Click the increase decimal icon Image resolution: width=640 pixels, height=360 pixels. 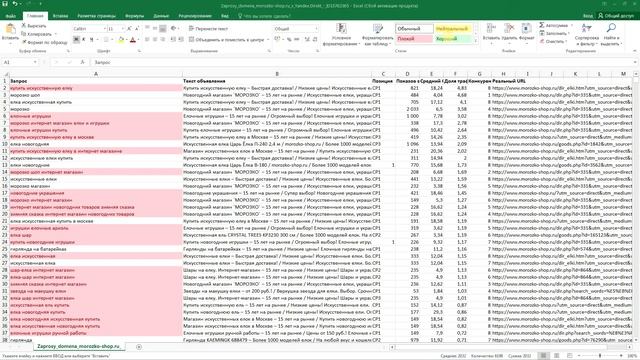click(x=307, y=40)
